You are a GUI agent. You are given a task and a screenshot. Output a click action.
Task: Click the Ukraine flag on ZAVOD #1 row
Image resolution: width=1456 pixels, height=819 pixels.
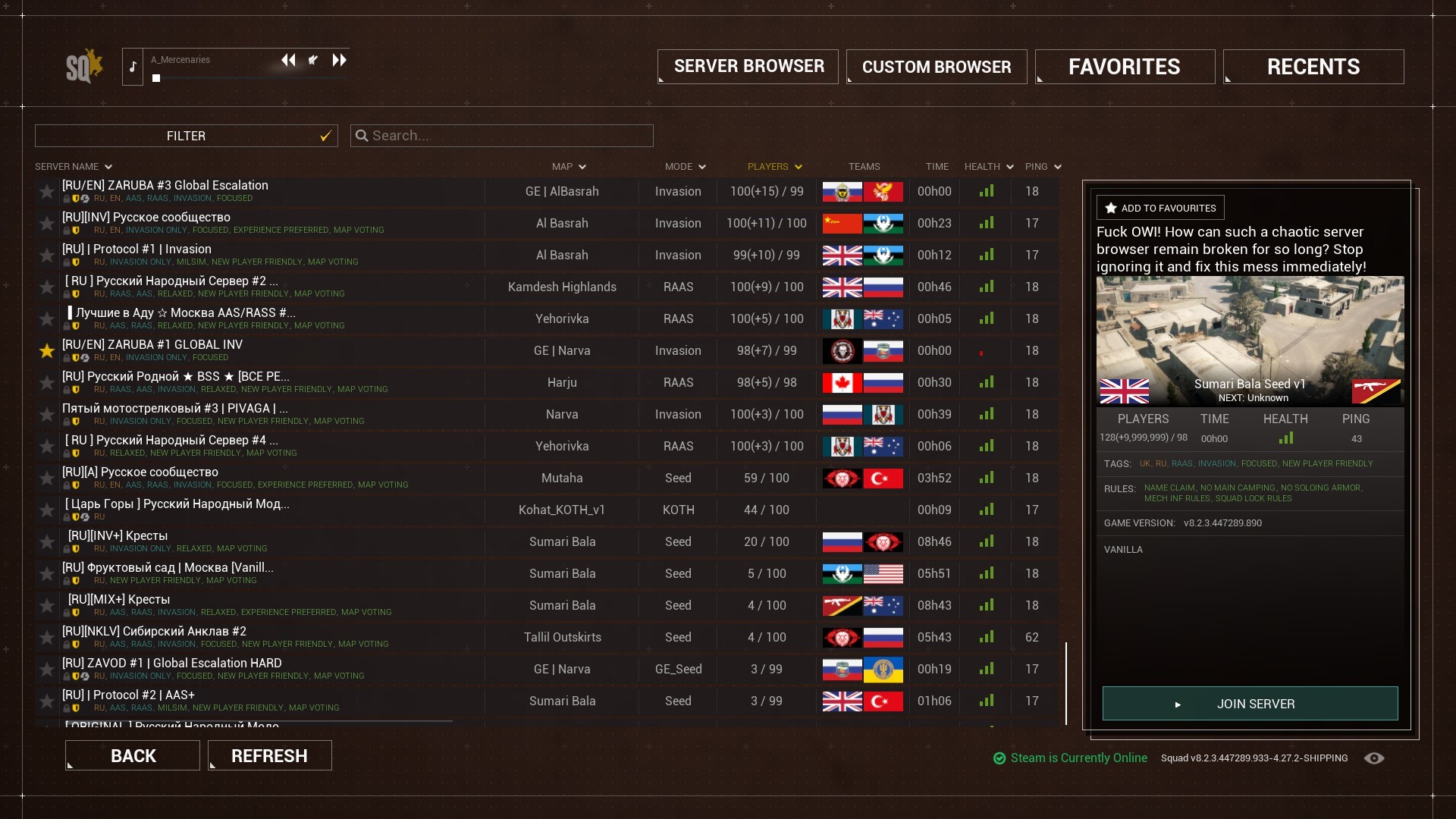pos(883,669)
